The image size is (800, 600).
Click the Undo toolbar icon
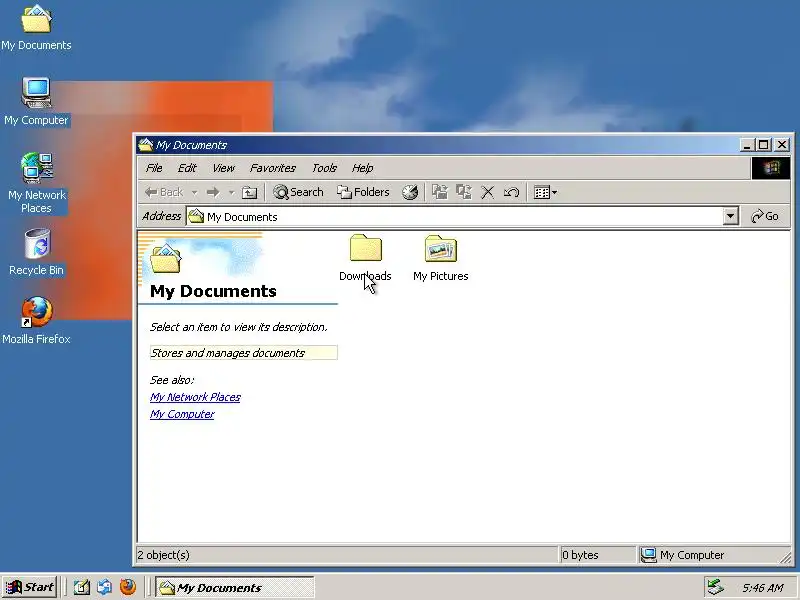click(x=511, y=192)
